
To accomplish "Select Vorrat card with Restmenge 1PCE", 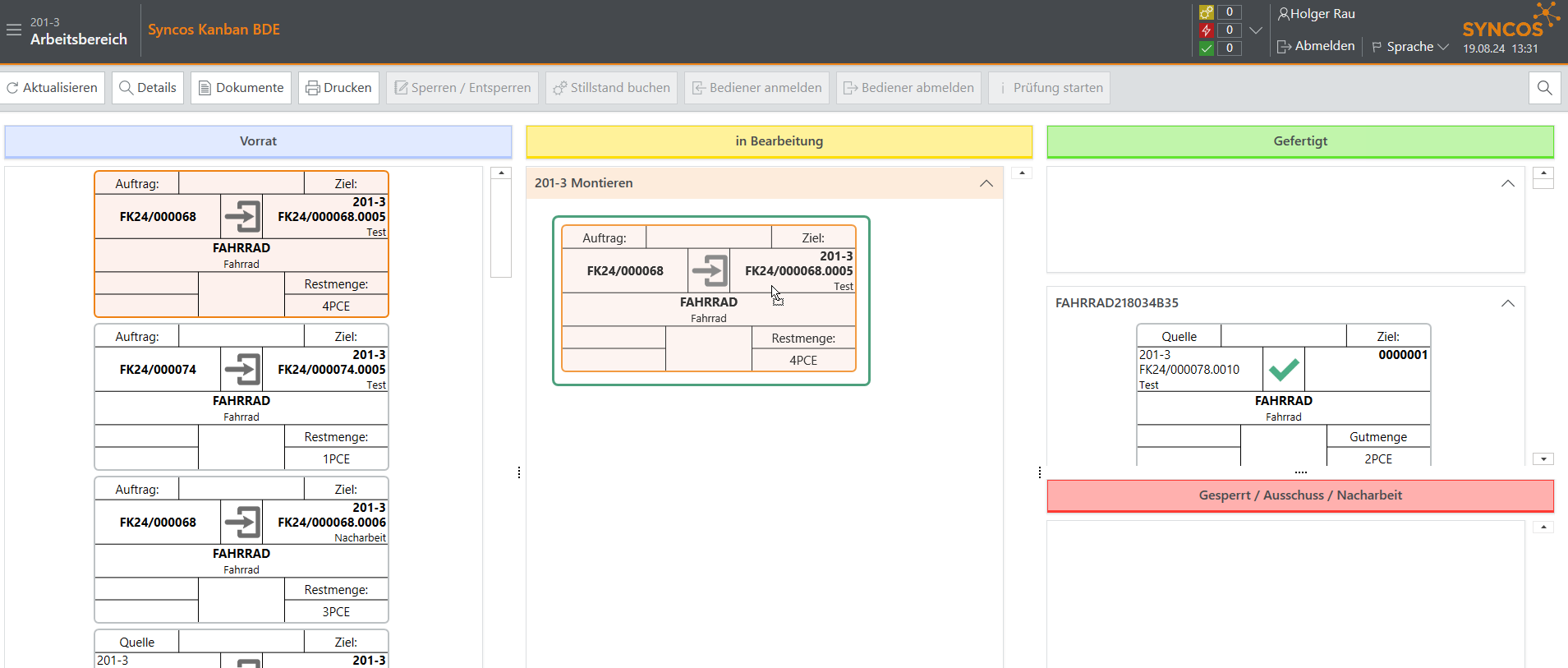I will pyautogui.click(x=241, y=397).
